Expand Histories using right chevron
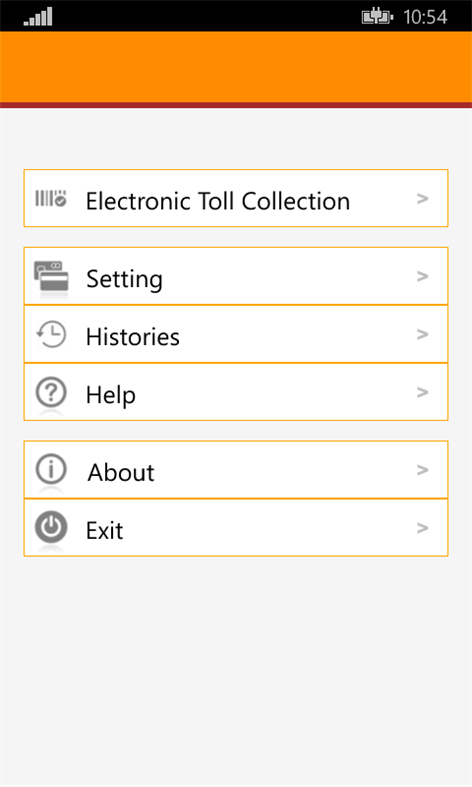472x787 pixels. (422, 334)
